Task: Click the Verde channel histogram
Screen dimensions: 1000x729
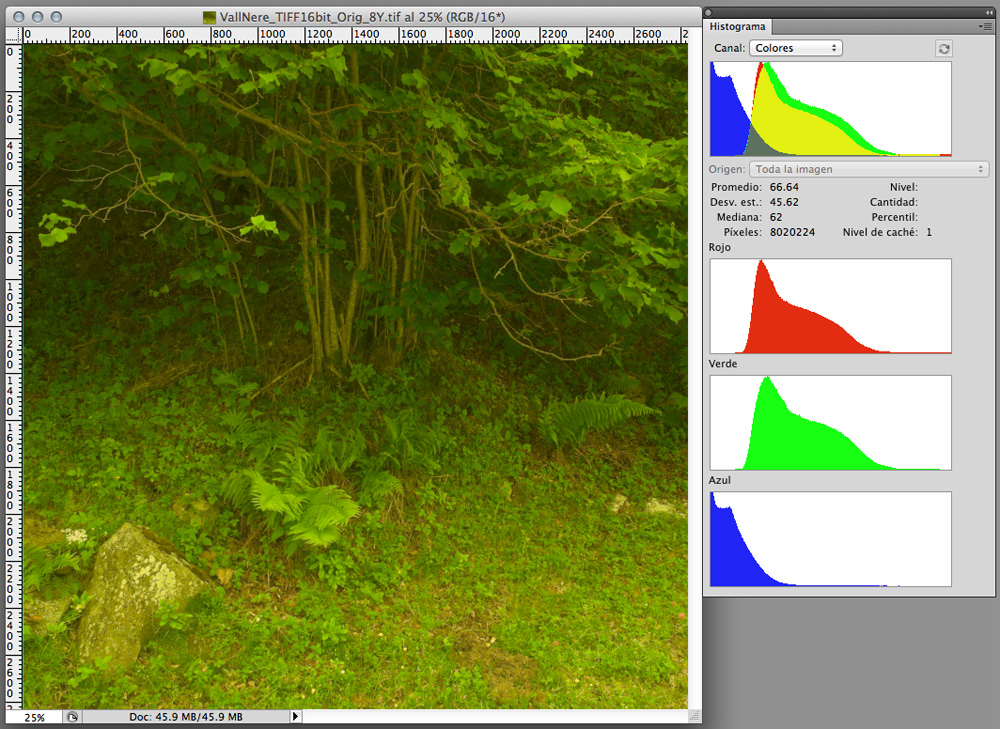Action: point(830,422)
